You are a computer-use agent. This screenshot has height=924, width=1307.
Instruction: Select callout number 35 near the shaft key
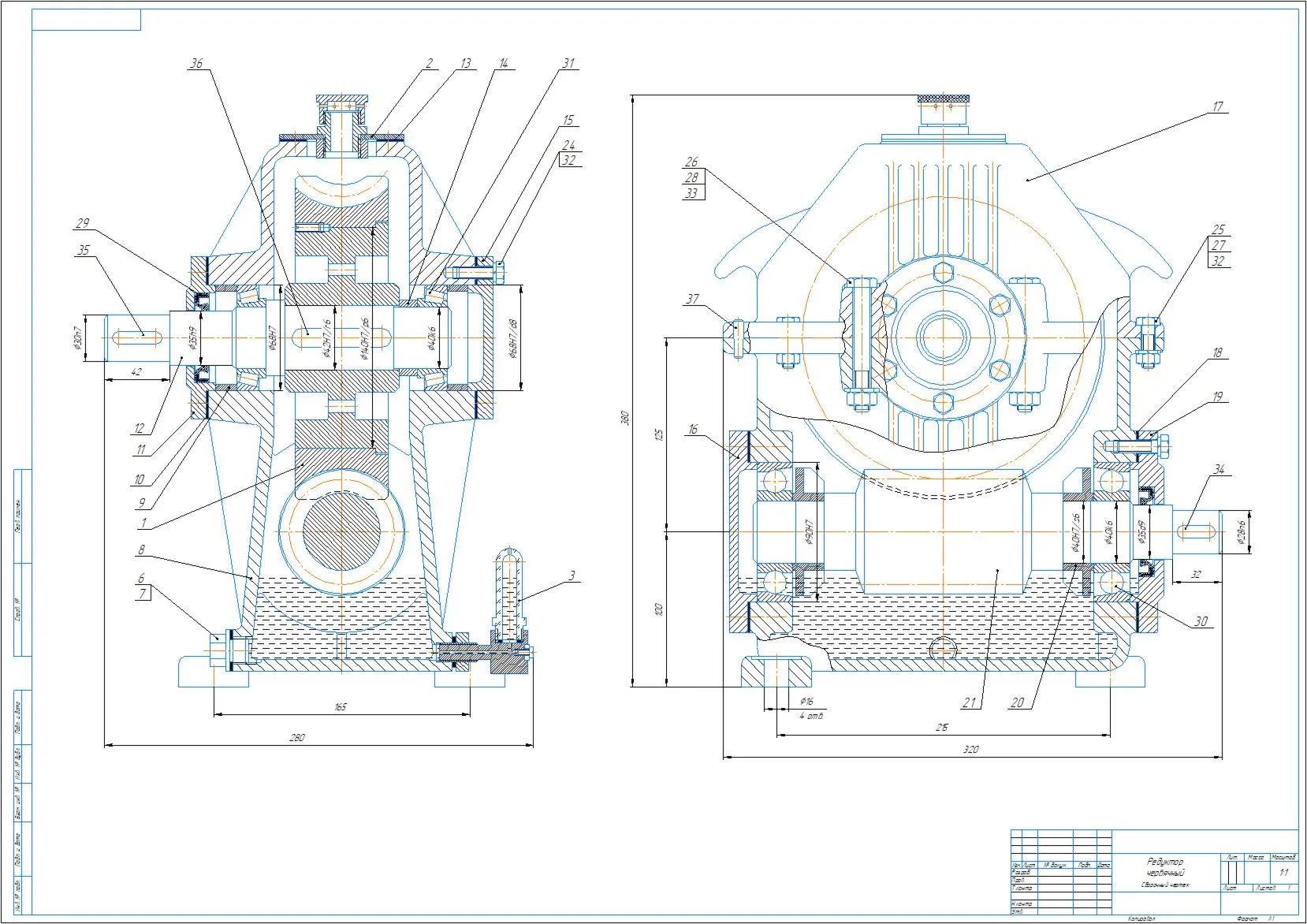tap(83, 250)
